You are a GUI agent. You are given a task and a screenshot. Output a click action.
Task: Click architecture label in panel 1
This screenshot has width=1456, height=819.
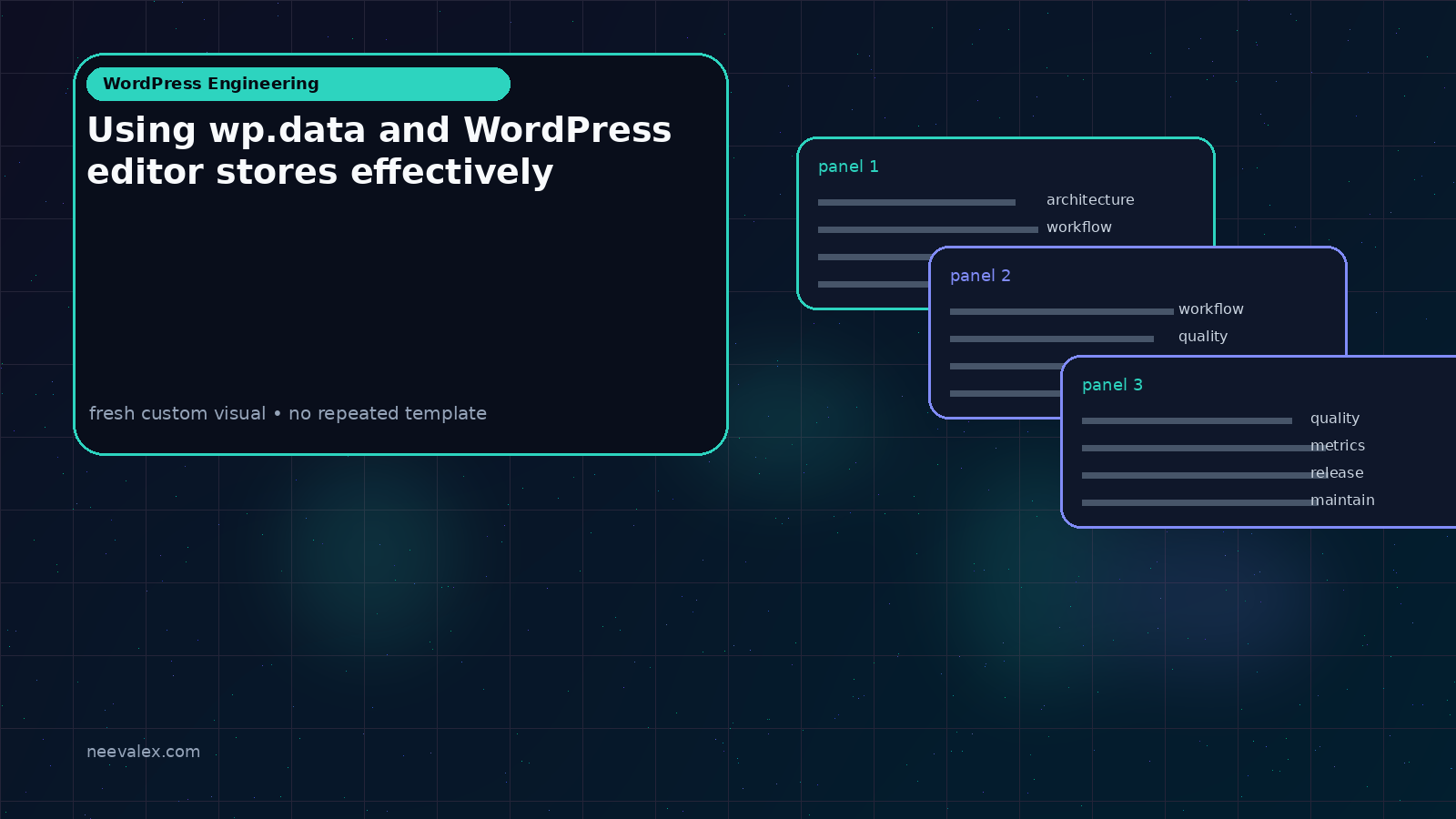(x=1090, y=199)
